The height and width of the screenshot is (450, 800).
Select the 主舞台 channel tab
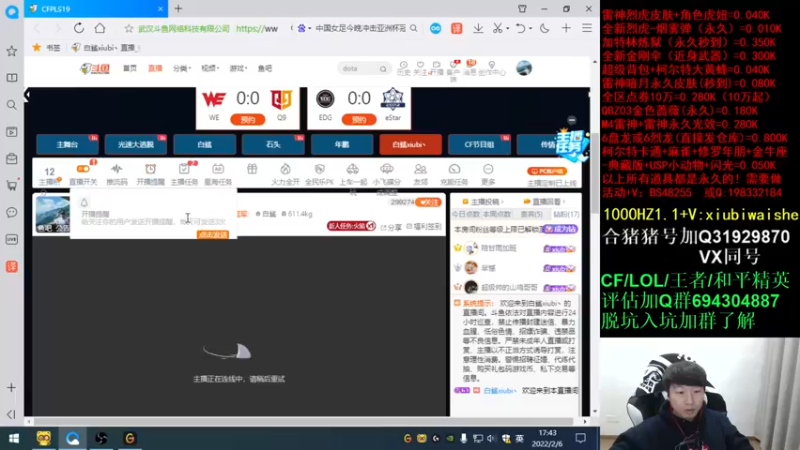click(67, 144)
